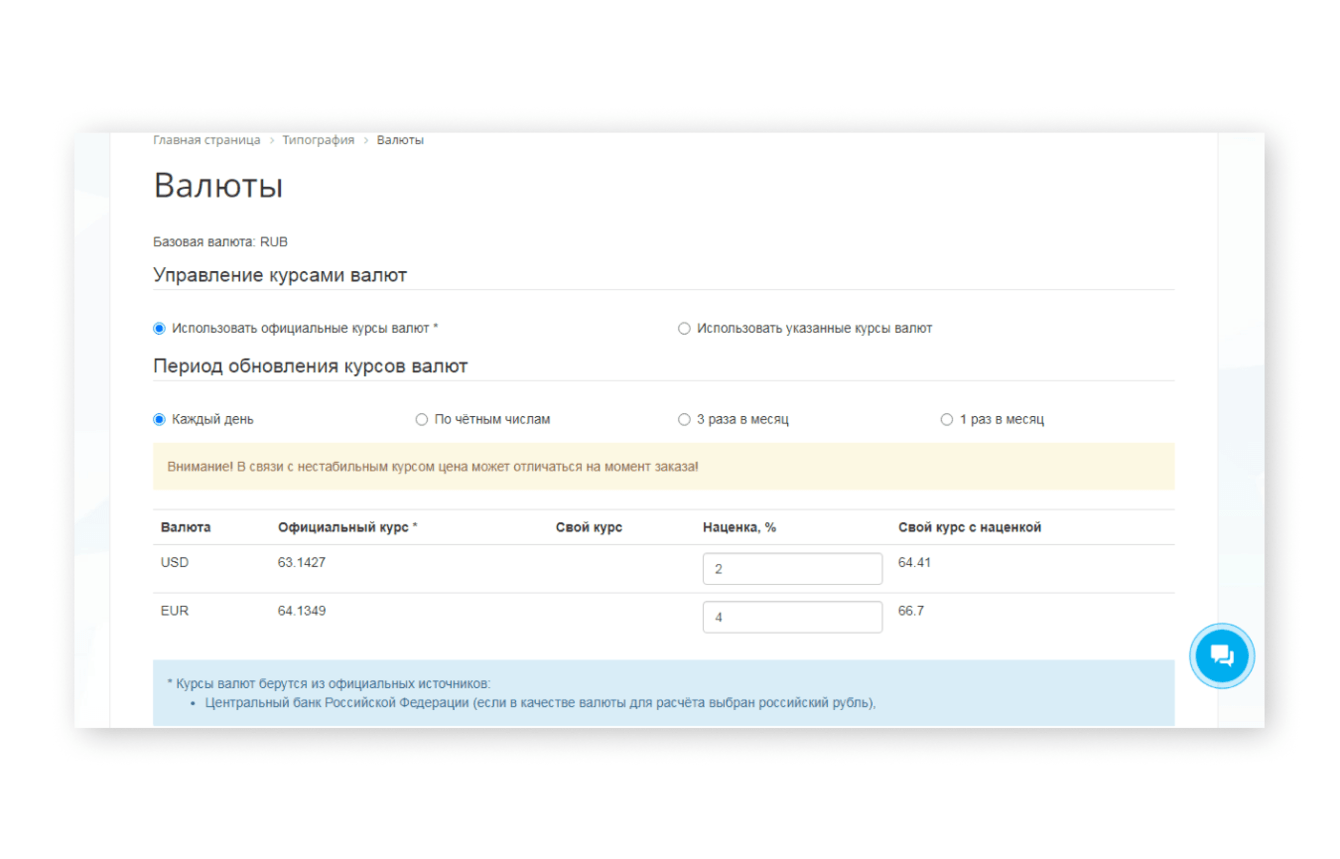The height and width of the screenshot is (859, 1340).
Task: Click the "Наценка, %" column header
Action: pyautogui.click(x=739, y=527)
